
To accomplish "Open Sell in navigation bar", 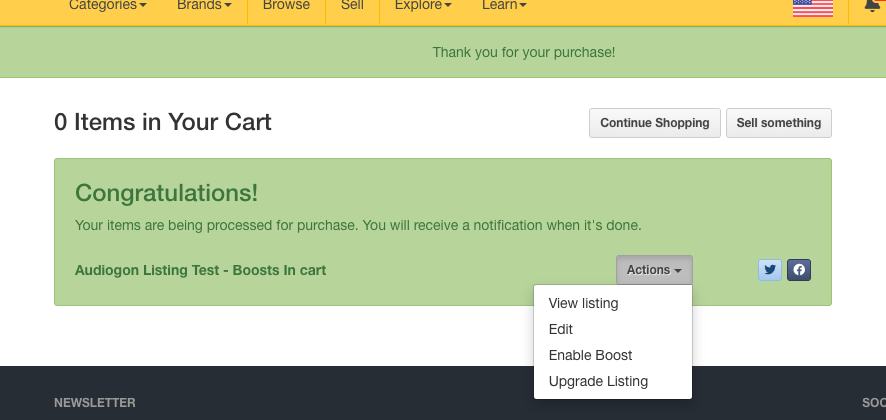I will pyautogui.click(x=353, y=6).
